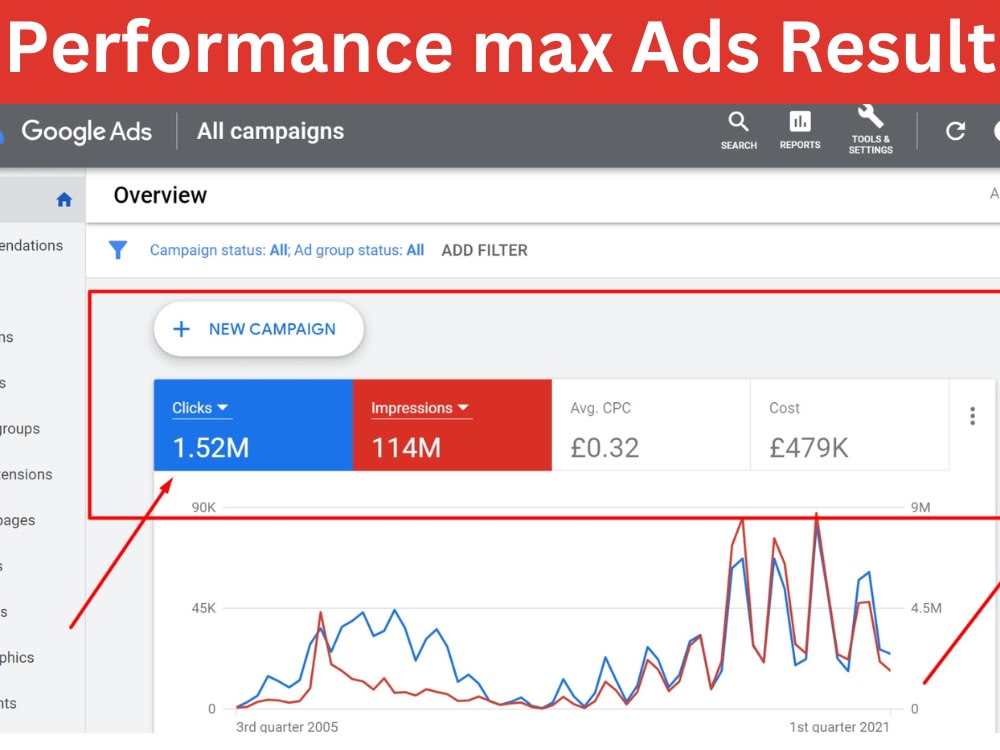Start a NEW CAMPAIGN
The width and height of the screenshot is (1000, 750).
(x=258, y=329)
